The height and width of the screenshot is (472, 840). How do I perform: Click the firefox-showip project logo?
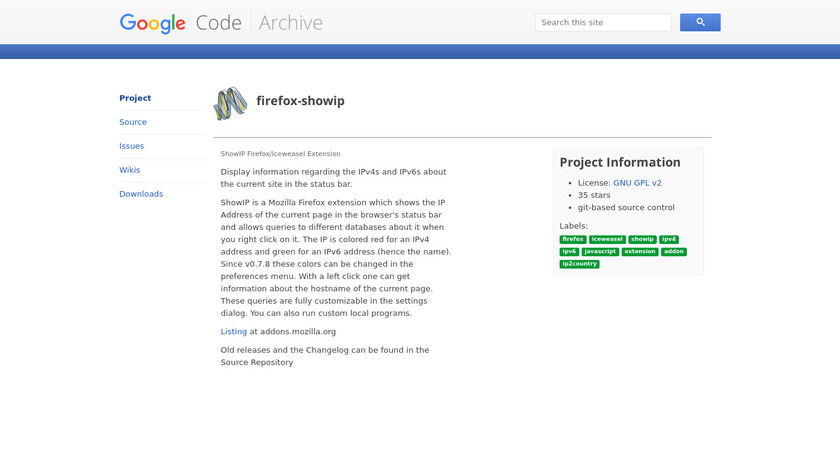pos(230,103)
